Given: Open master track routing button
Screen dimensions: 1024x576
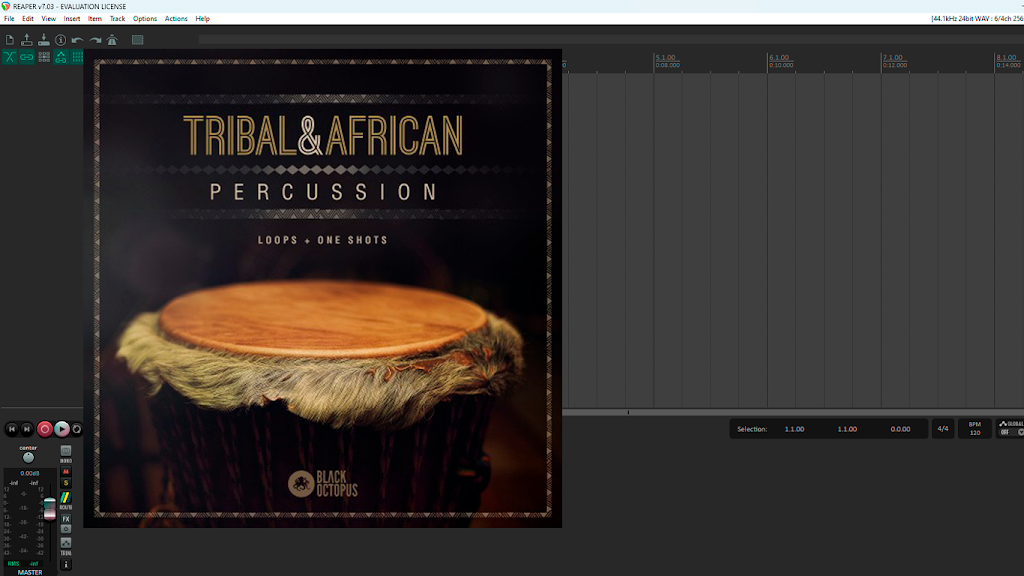Looking at the screenshot, I should point(65,498).
